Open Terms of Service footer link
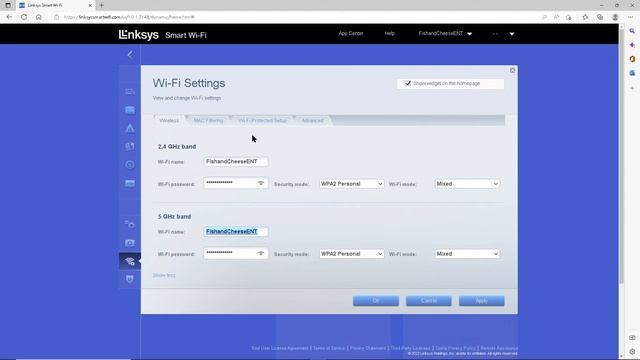 329,348
